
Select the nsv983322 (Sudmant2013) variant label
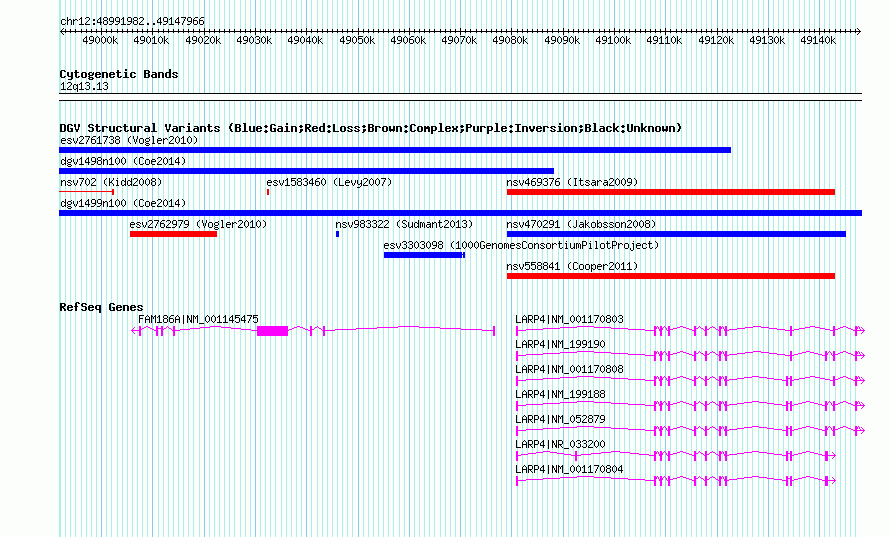pos(404,224)
